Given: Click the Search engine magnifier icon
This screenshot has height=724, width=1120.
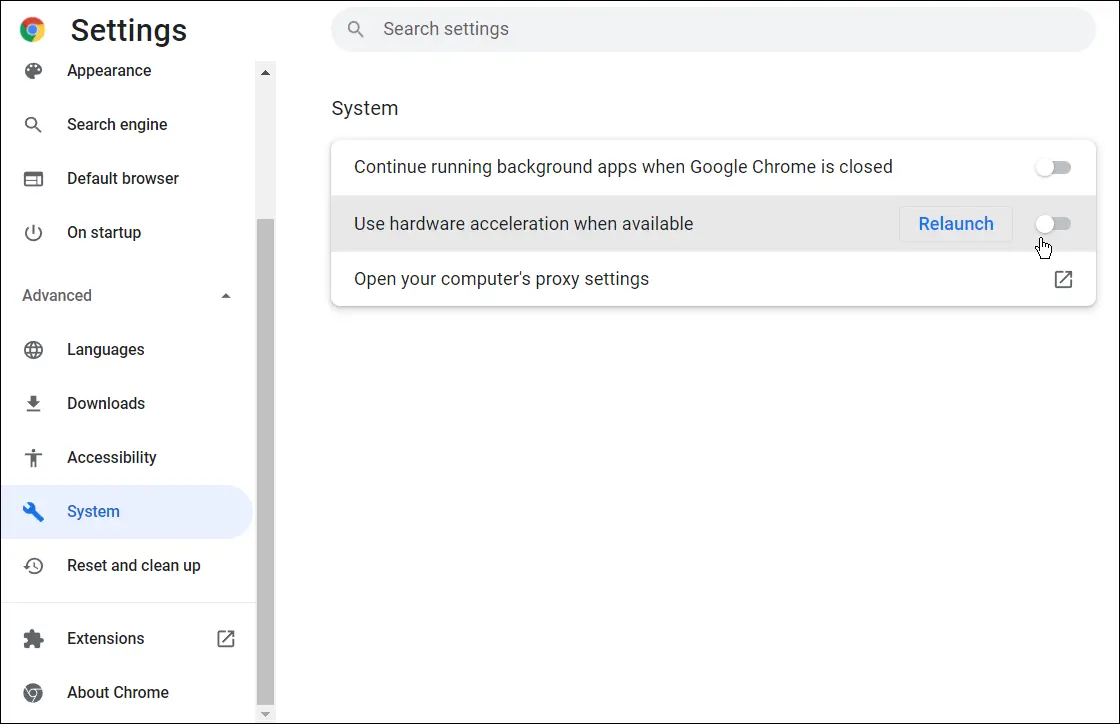Looking at the screenshot, I should pyautogui.click(x=33, y=125).
